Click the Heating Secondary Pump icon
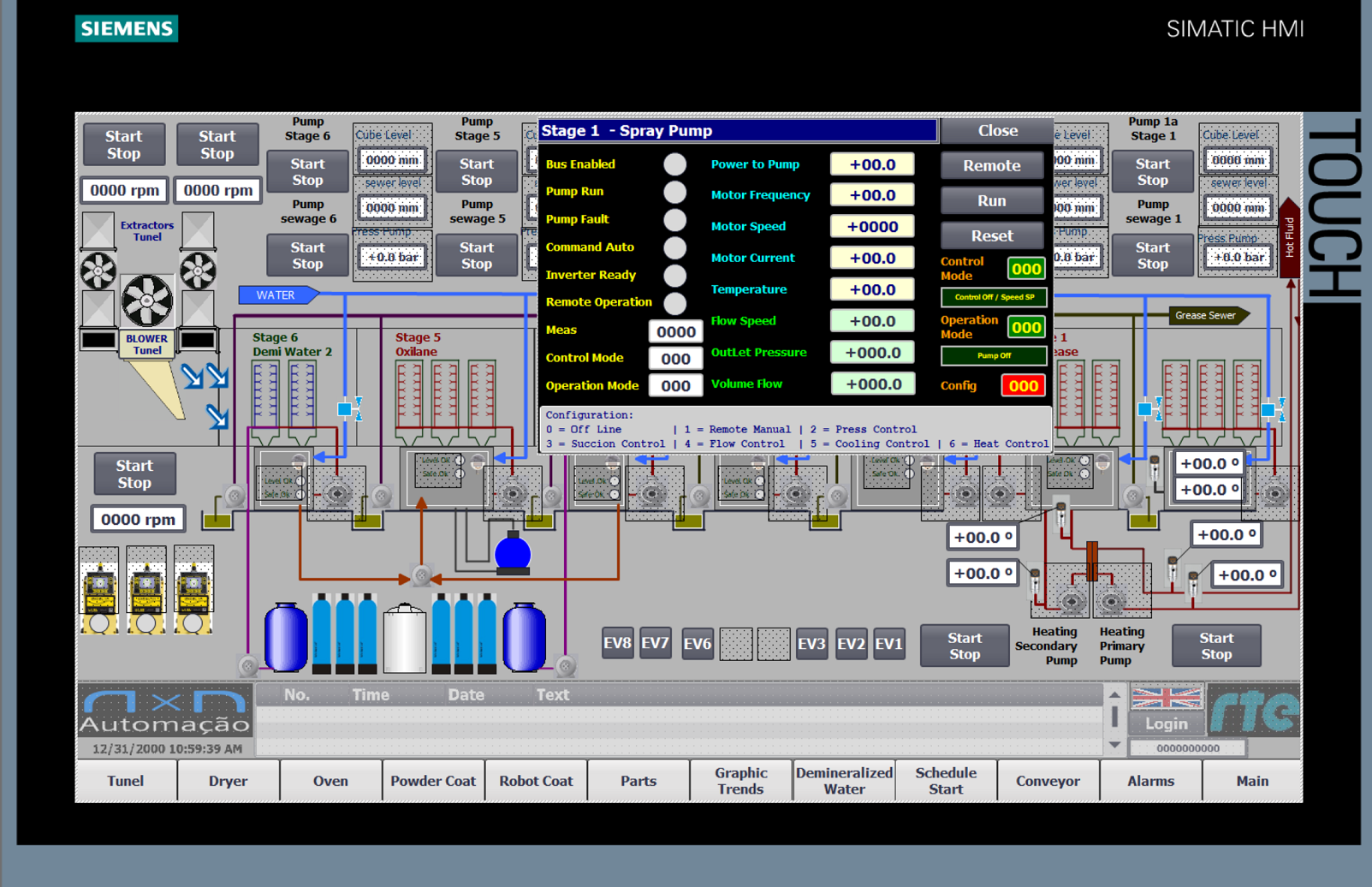1372x887 pixels. [1070, 601]
